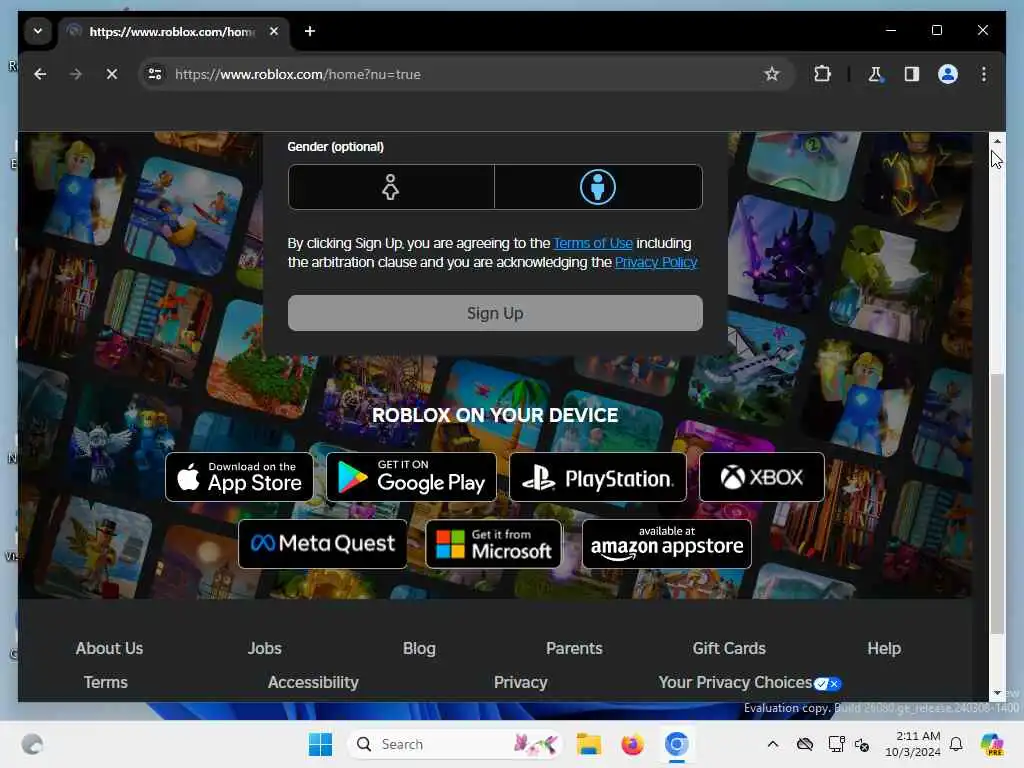This screenshot has width=1024, height=768.
Task: Click the cloud sync tray icon
Action: 805,744
